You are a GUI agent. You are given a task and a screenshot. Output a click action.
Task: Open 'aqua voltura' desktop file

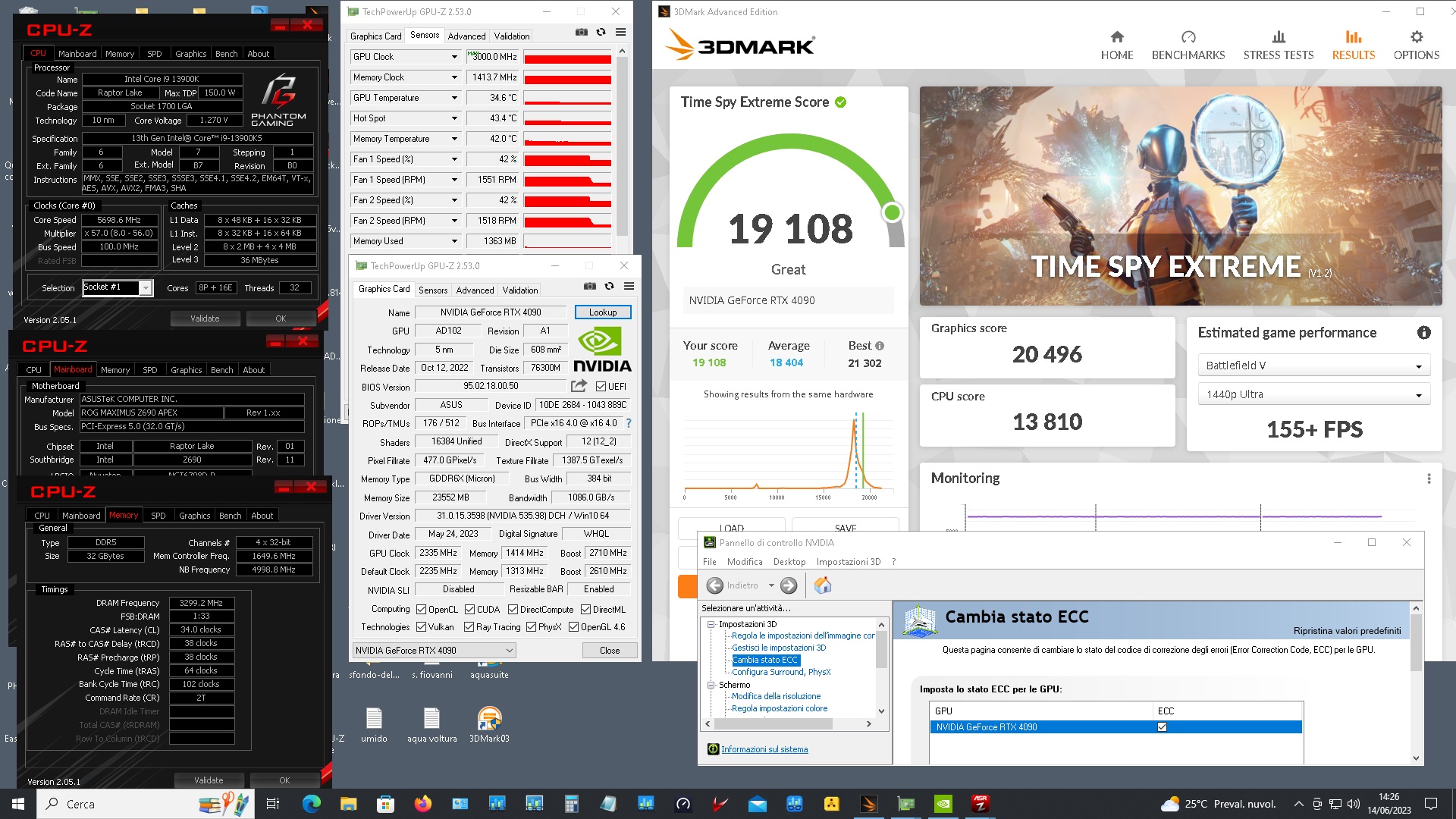tap(431, 724)
